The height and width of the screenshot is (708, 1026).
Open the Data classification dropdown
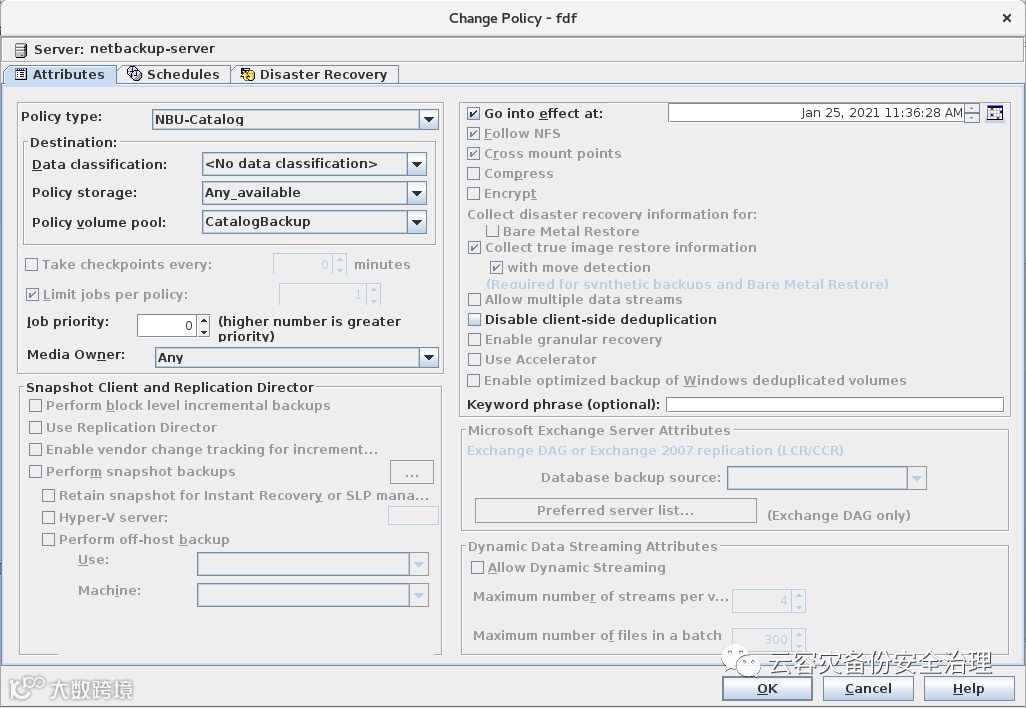pyautogui.click(x=417, y=164)
